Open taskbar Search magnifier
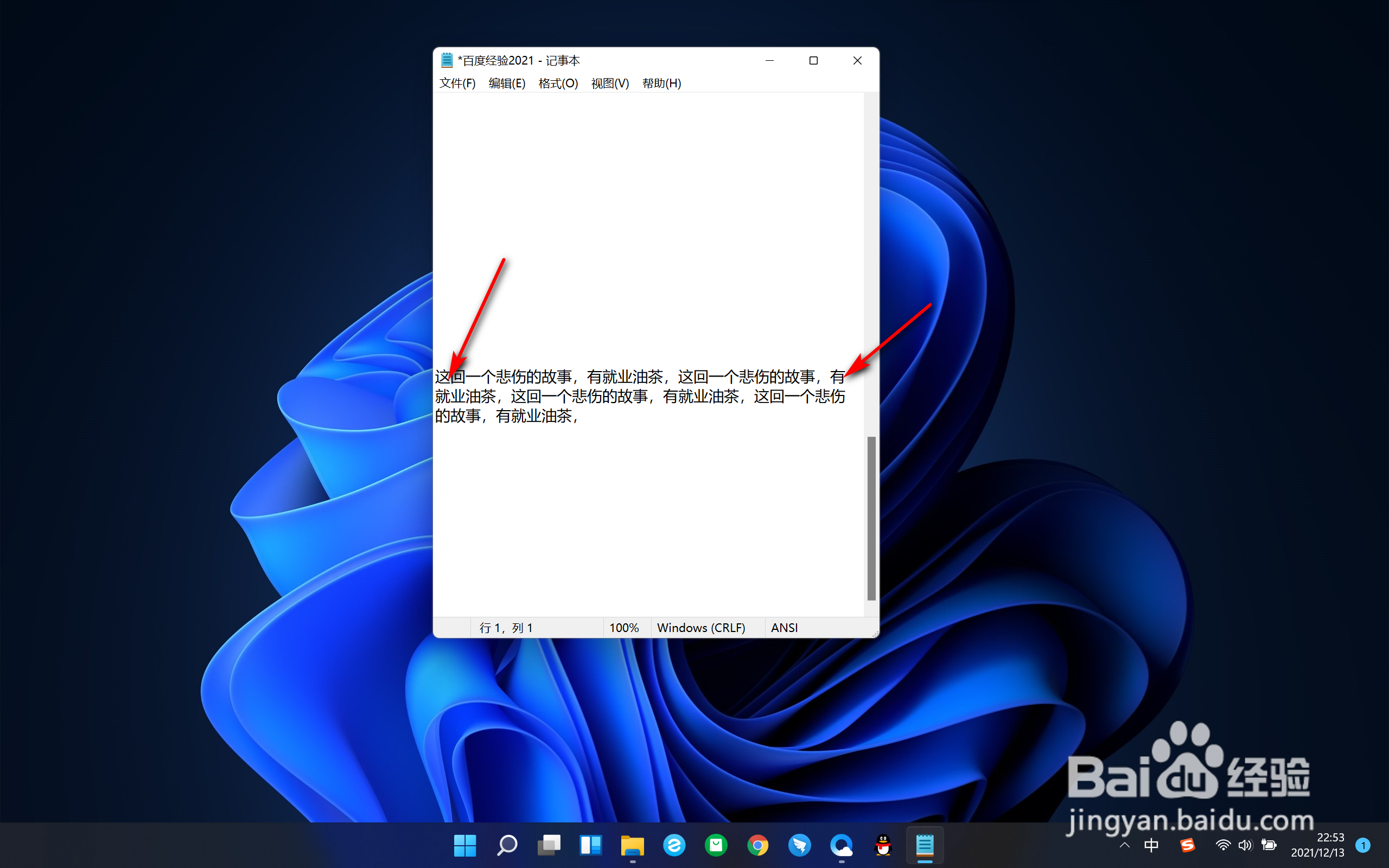Screen dimensions: 1389x868 click(x=507, y=845)
